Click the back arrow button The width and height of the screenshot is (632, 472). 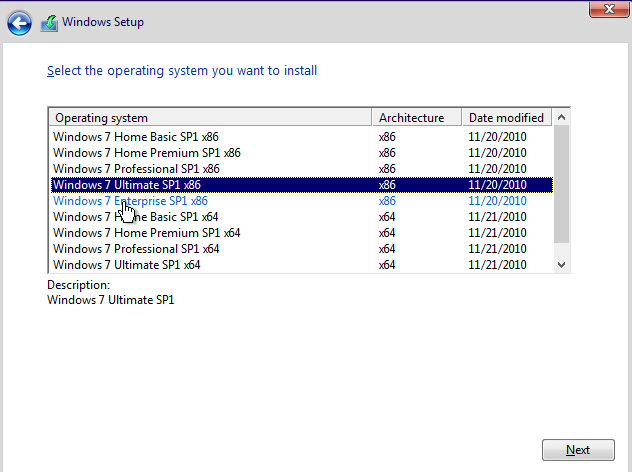tap(19, 21)
